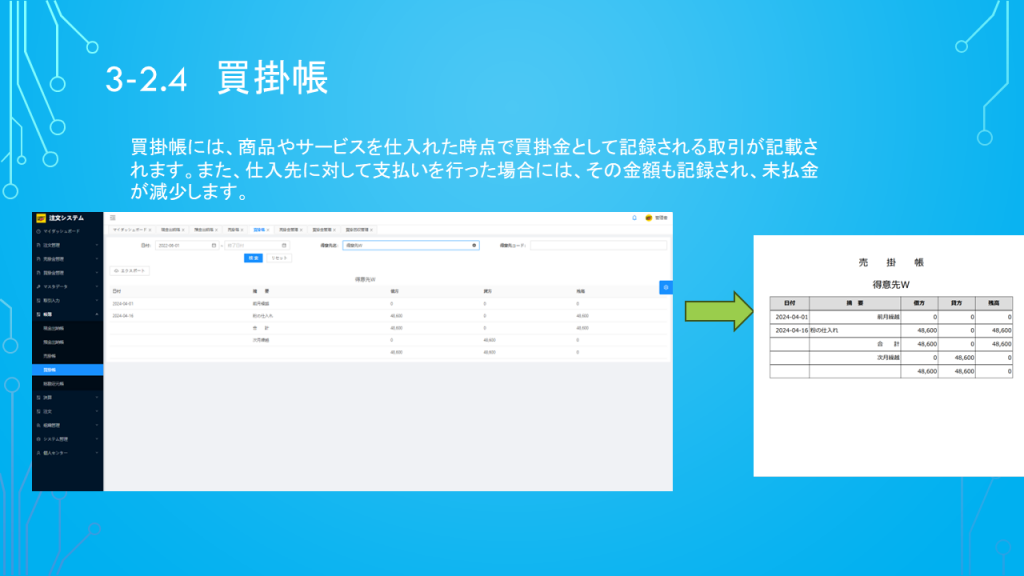Click the start date field 2022-06-01
This screenshot has width=1024, height=576.
(x=185, y=246)
